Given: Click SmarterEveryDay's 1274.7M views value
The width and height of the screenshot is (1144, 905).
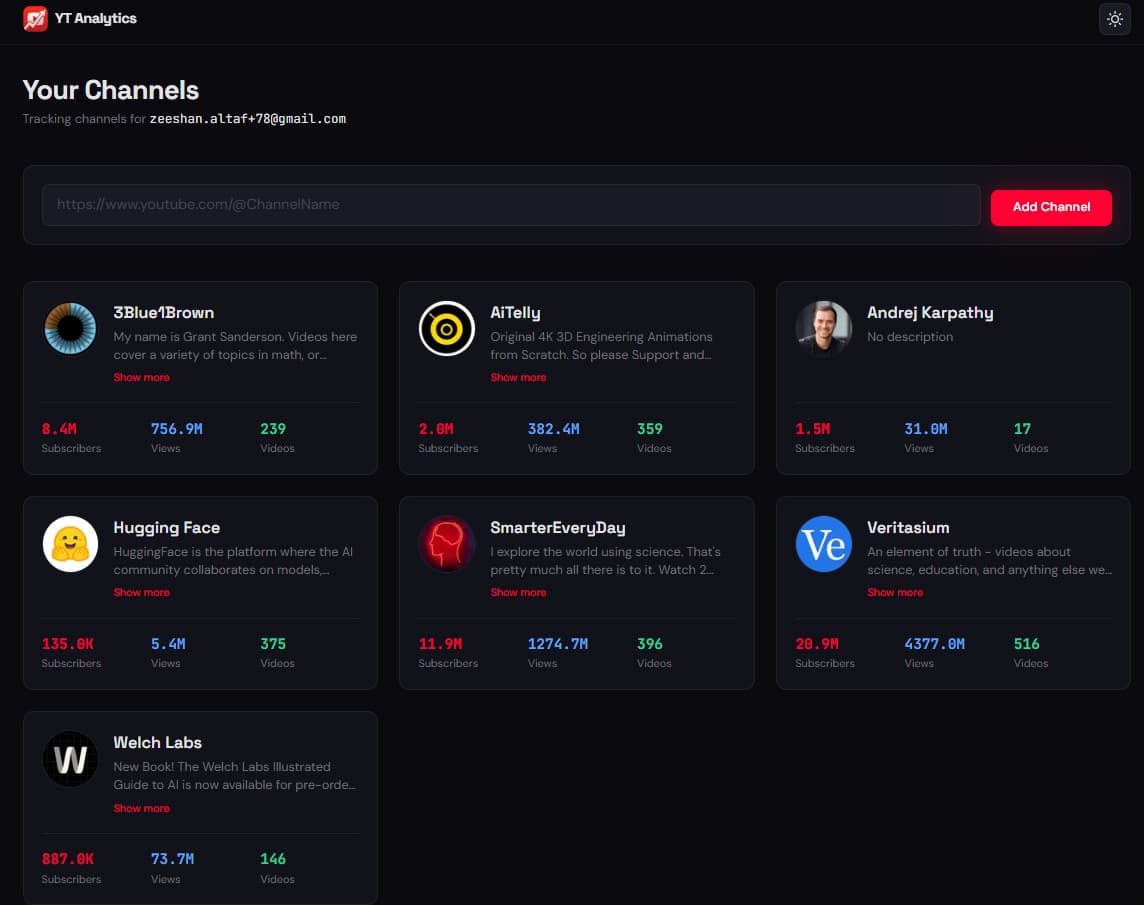Looking at the screenshot, I should (557, 644).
